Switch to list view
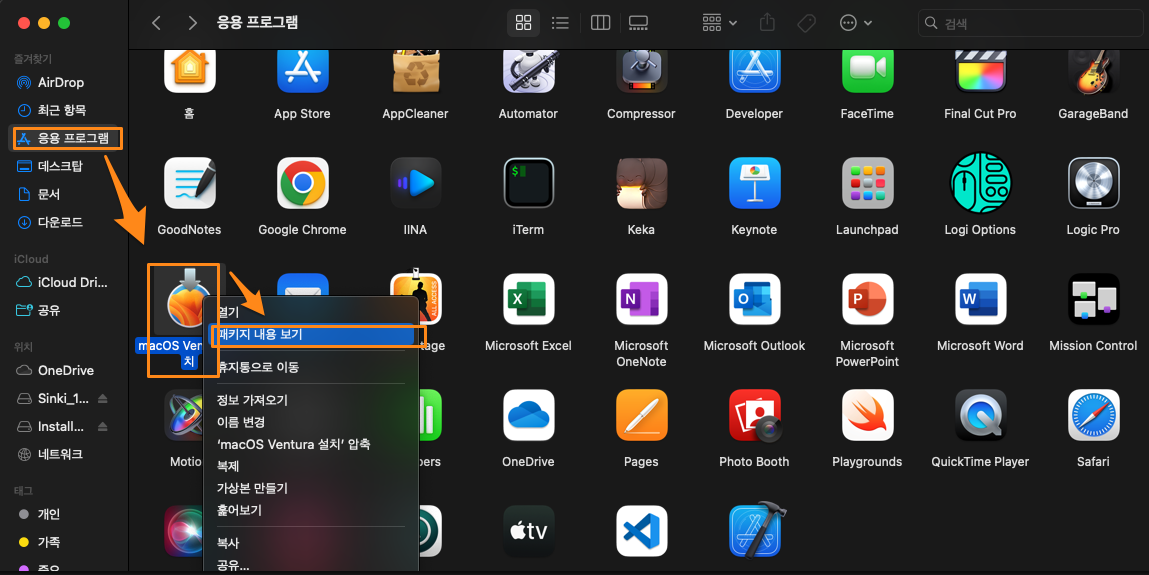Image resolution: width=1149 pixels, height=575 pixels. point(561,23)
